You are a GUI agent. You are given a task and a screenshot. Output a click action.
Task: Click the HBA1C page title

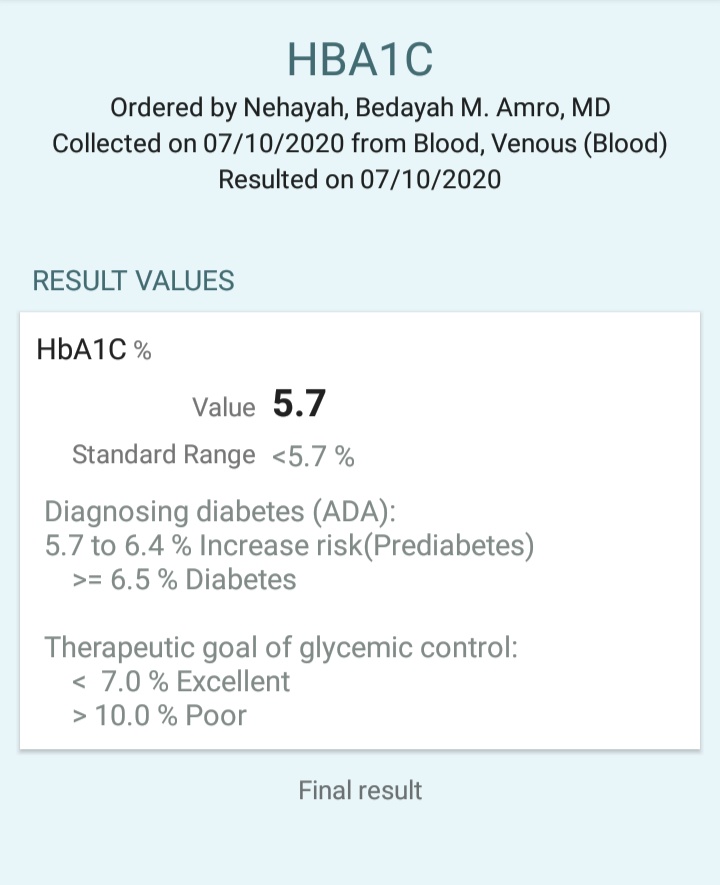point(360,59)
